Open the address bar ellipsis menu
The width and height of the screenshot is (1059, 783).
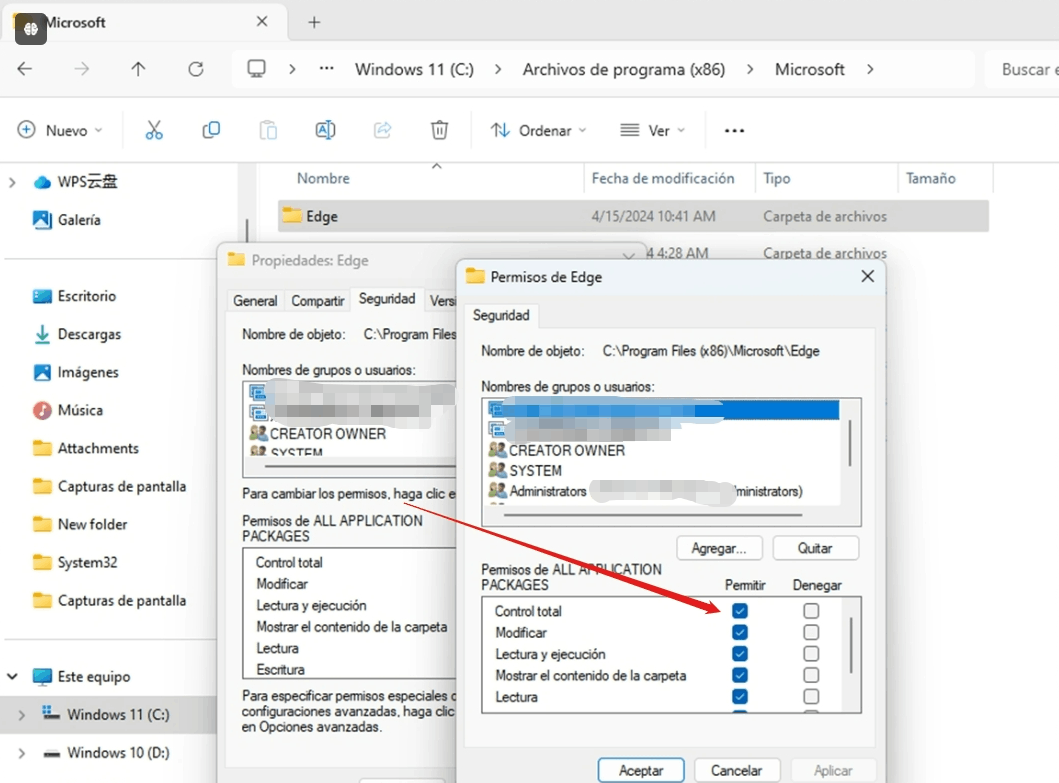click(x=326, y=69)
